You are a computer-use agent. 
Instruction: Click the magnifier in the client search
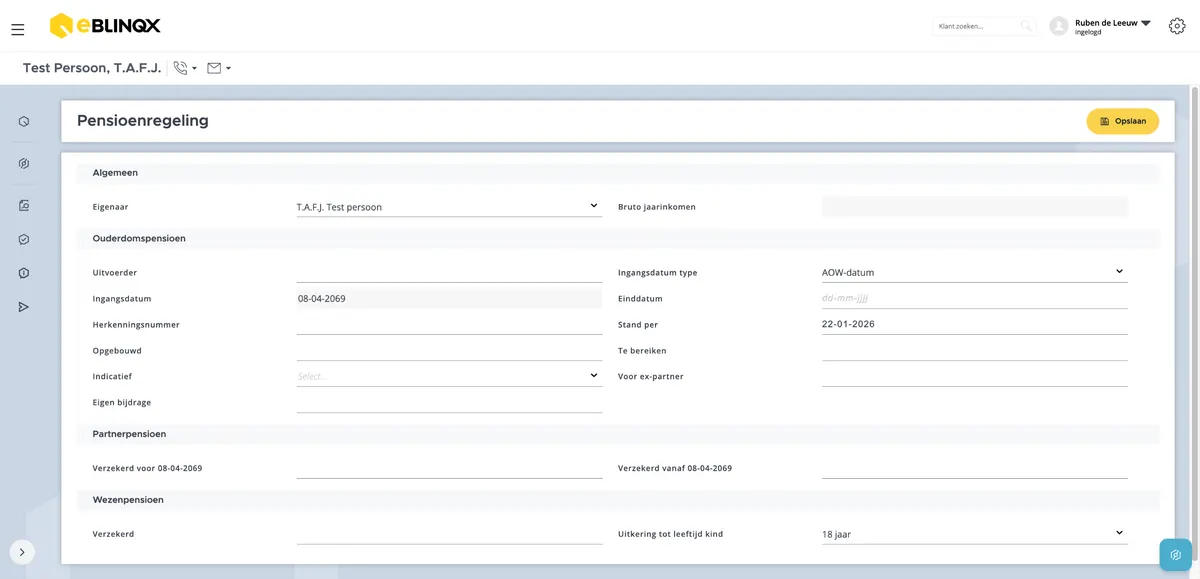pyautogui.click(x=1026, y=26)
